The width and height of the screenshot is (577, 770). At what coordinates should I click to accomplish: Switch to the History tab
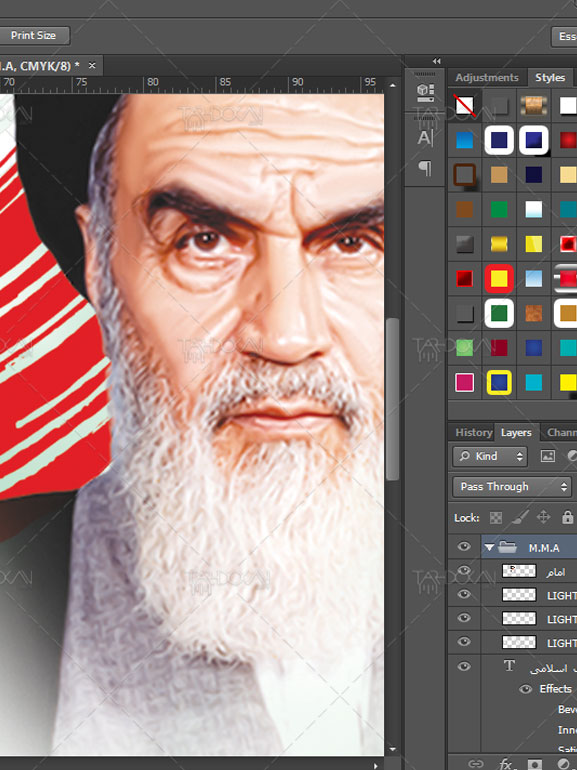point(473,433)
